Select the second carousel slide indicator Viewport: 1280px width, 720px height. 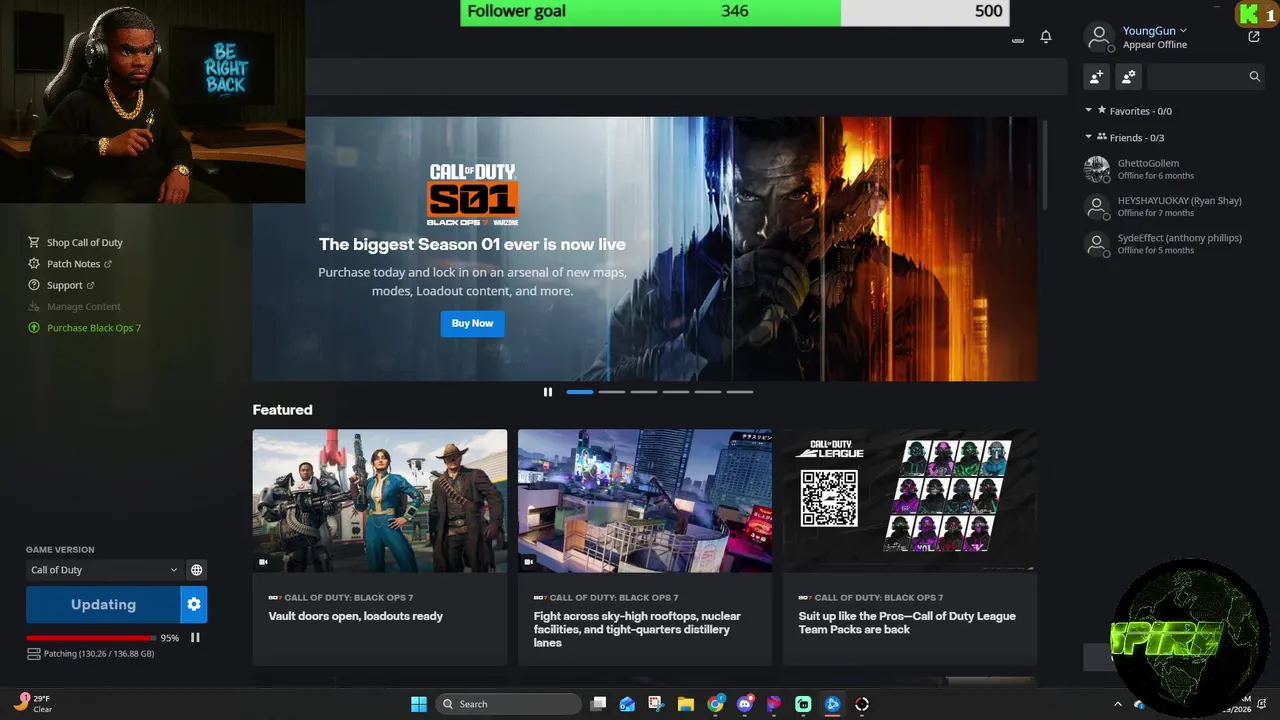pyautogui.click(x=612, y=392)
